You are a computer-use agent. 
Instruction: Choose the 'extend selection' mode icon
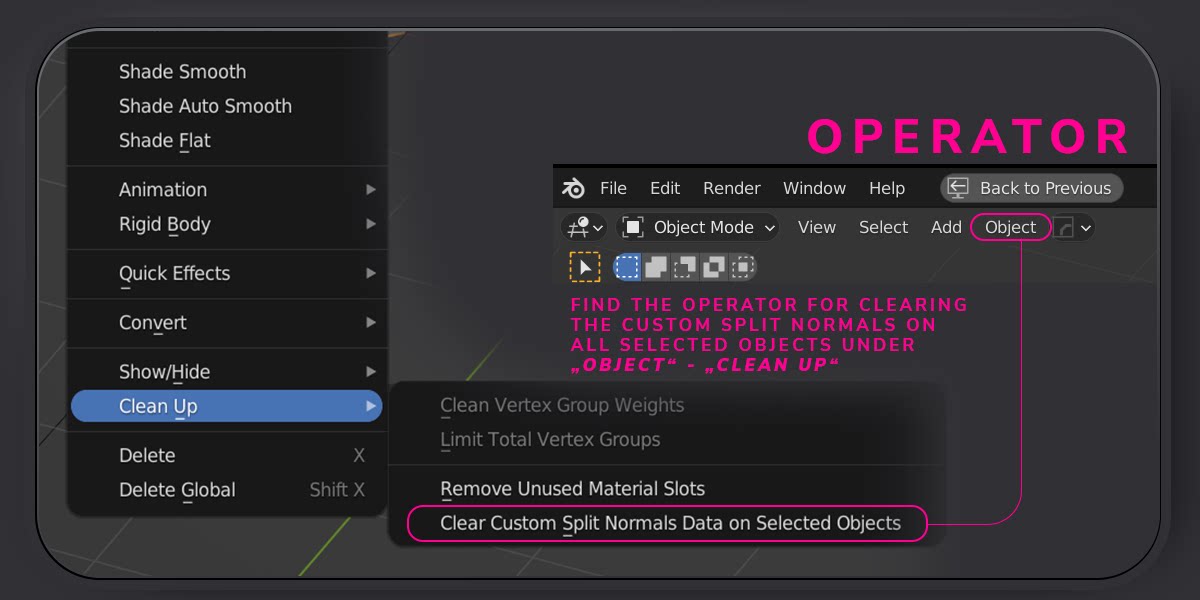click(x=656, y=267)
